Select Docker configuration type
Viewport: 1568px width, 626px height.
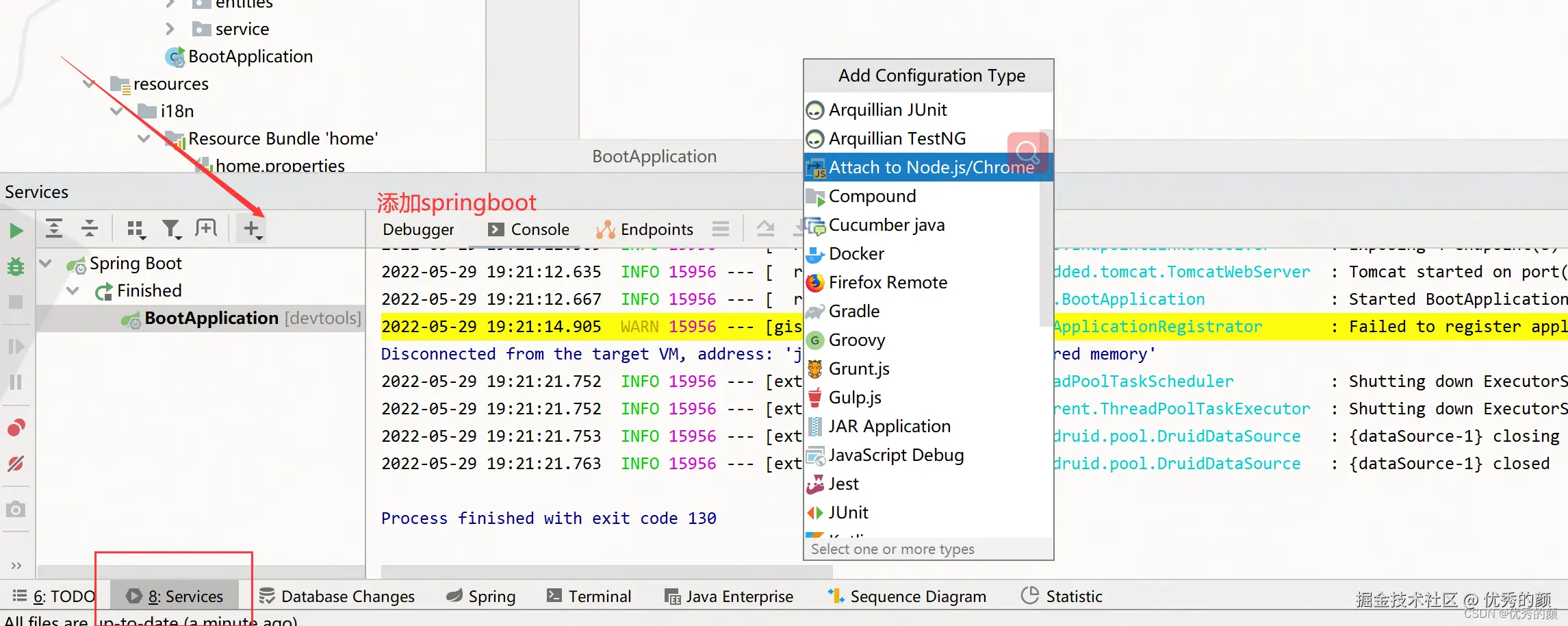click(x=921, y=253)
